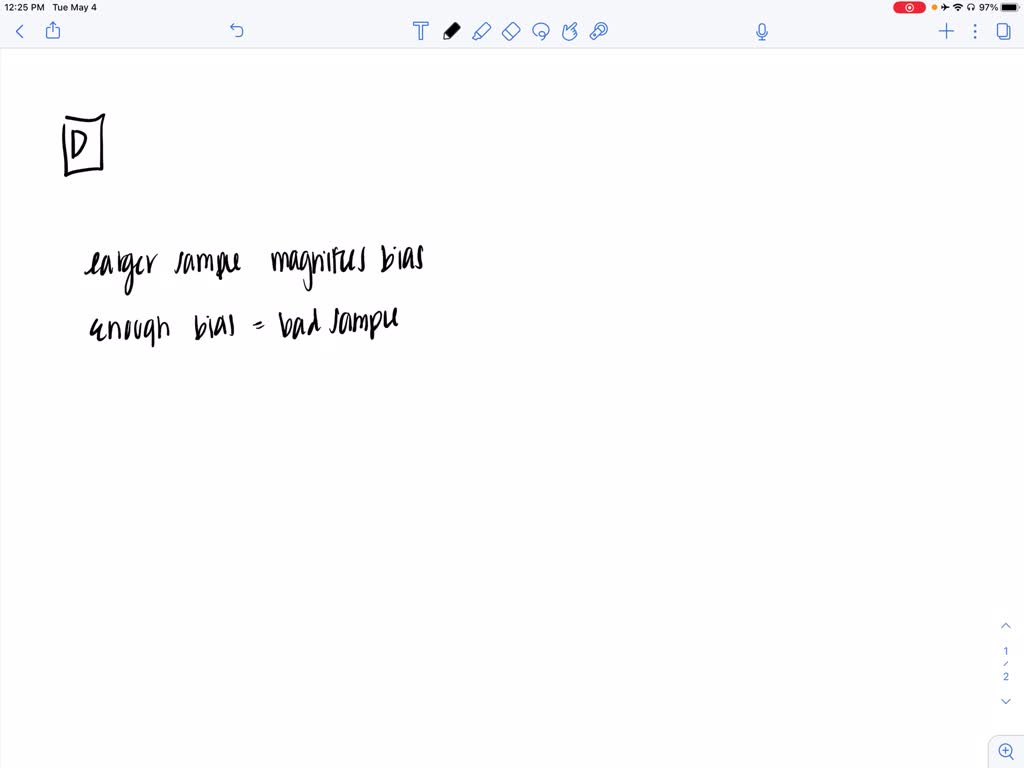Select the Lasso selection tool

click(x=541, y=31)
